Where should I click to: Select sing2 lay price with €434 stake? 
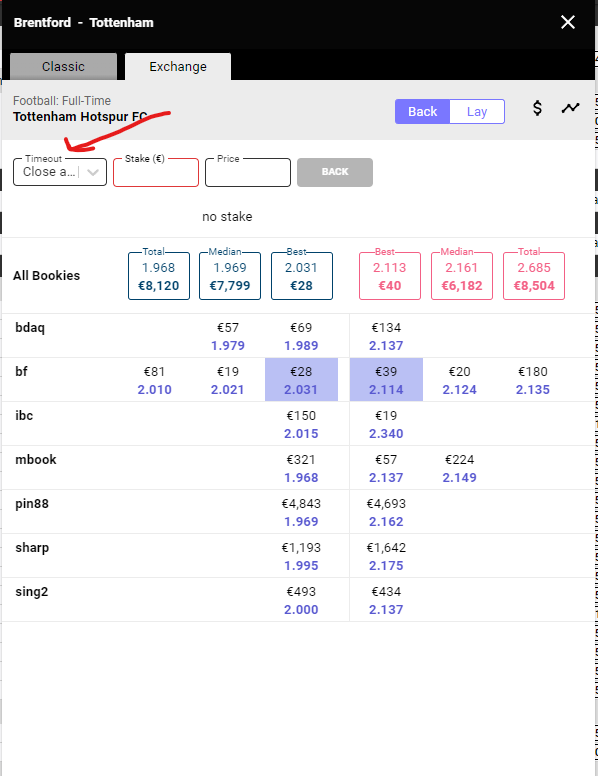(x=386, y=601)
